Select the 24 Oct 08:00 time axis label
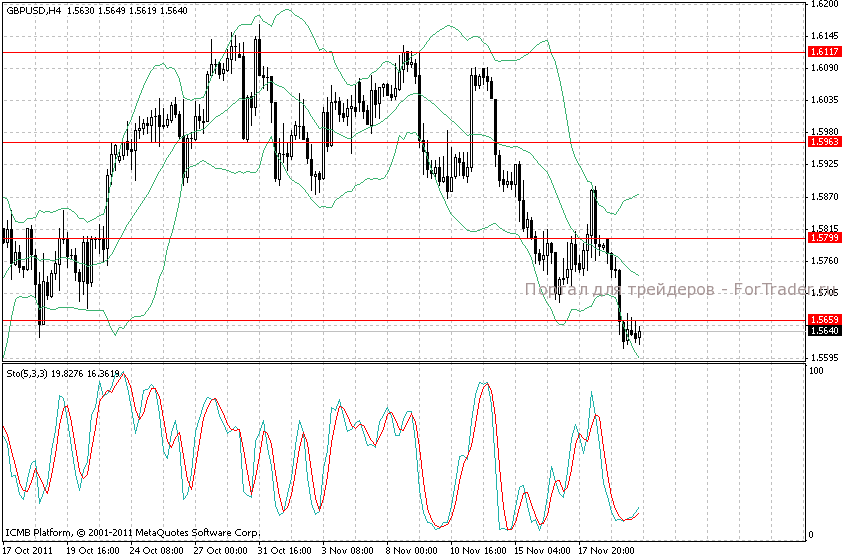The width and height of the screenshot is (843, 558). coord(156,550)
